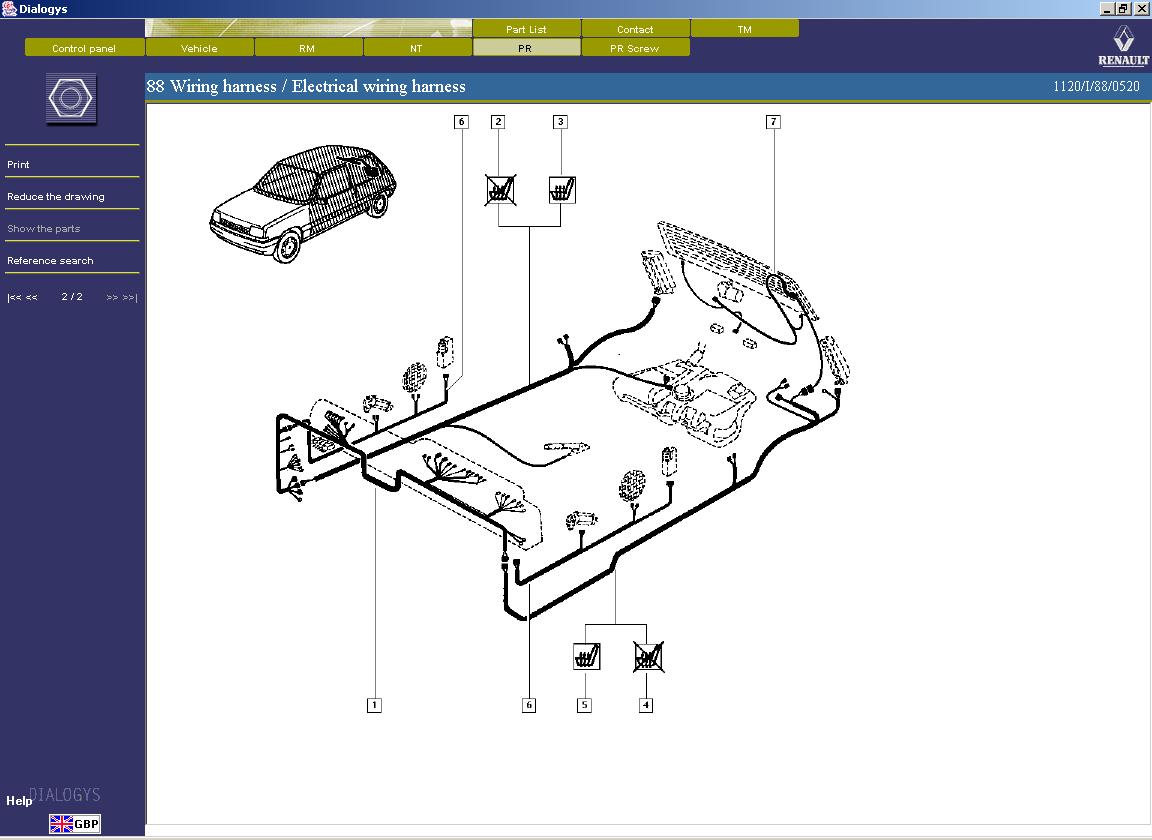The height and width of the screenshot is (840, 1152).
Task: Select callout number 1 in the diagram
Action: click(374, 705)
